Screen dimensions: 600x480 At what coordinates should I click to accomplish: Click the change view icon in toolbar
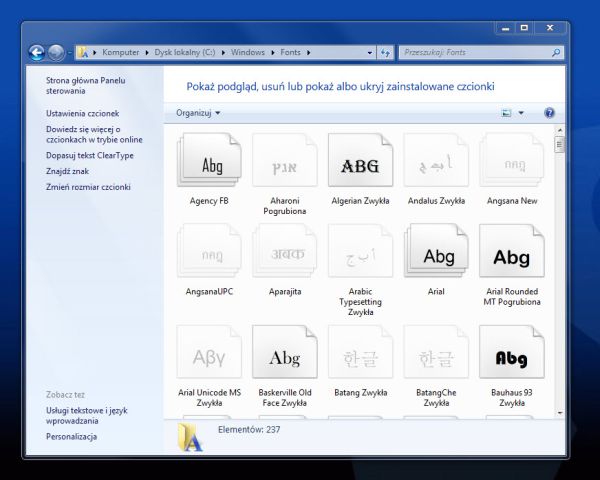(x=506, y=113)
